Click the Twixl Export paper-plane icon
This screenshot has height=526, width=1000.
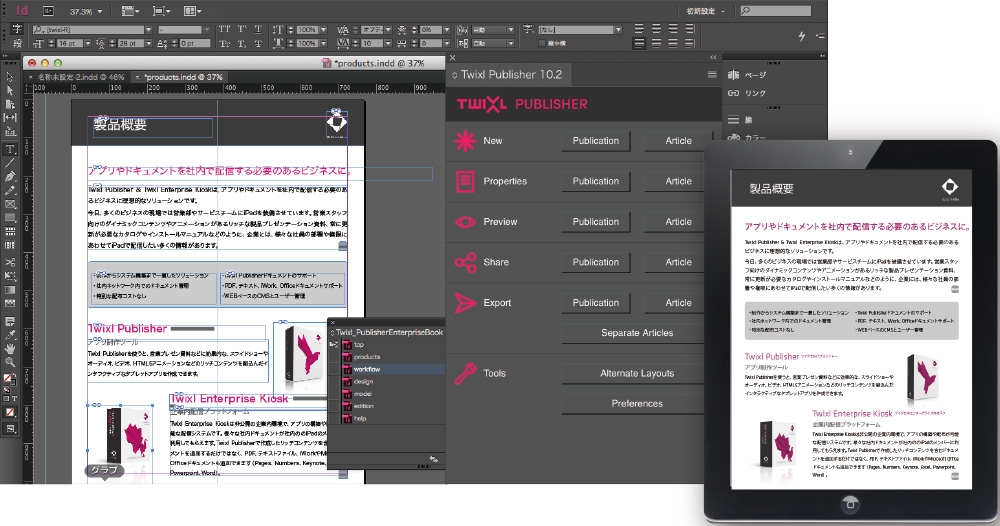pos(465,303)
